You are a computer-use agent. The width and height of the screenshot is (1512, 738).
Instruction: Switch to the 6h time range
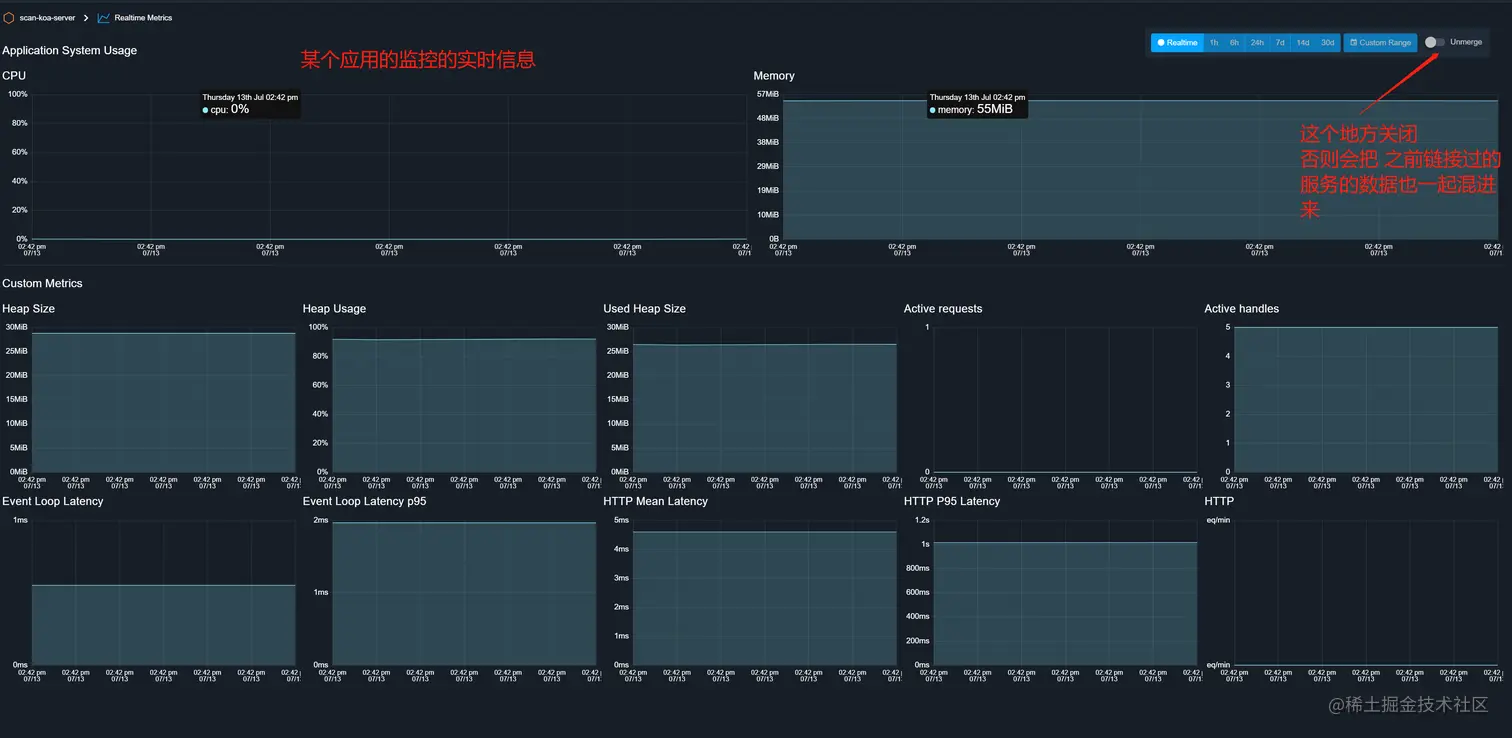pos(1234,43)
